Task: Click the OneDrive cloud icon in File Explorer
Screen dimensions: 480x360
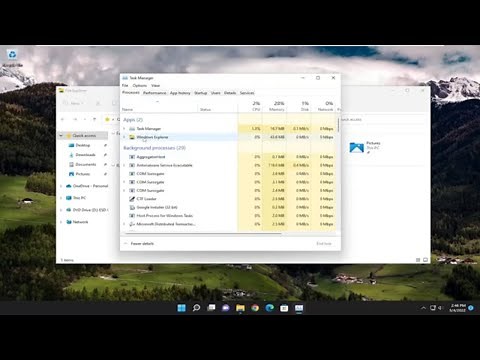Action: pos(68,186)
